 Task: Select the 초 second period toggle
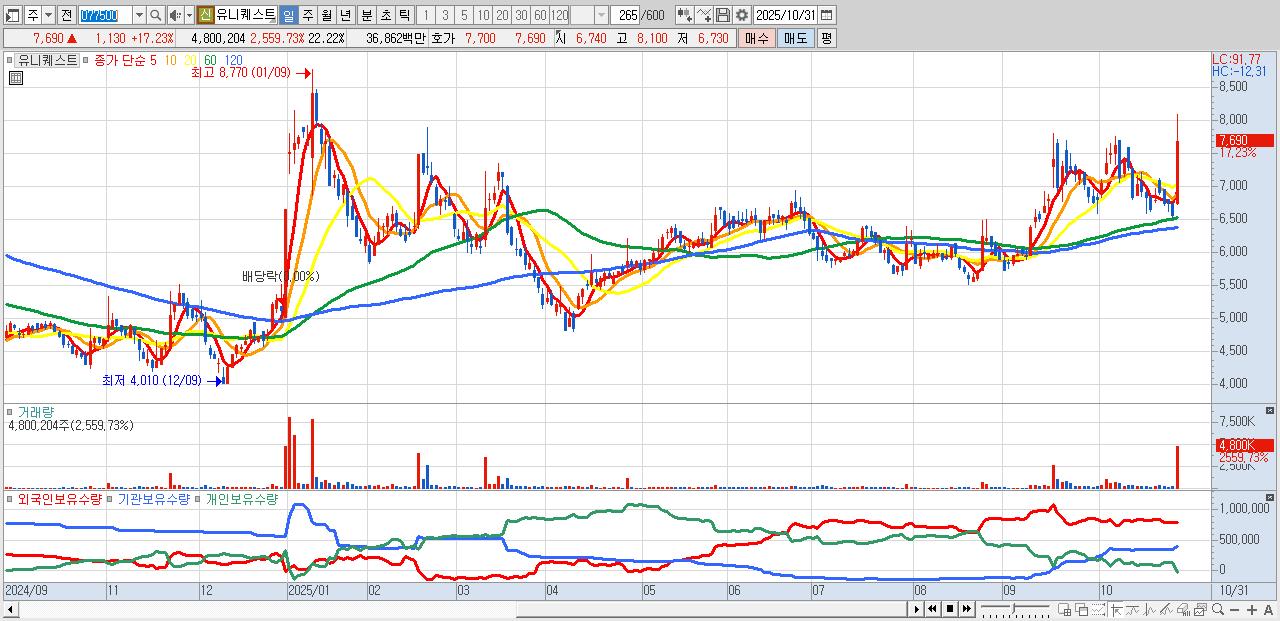[x=384, y=15]
